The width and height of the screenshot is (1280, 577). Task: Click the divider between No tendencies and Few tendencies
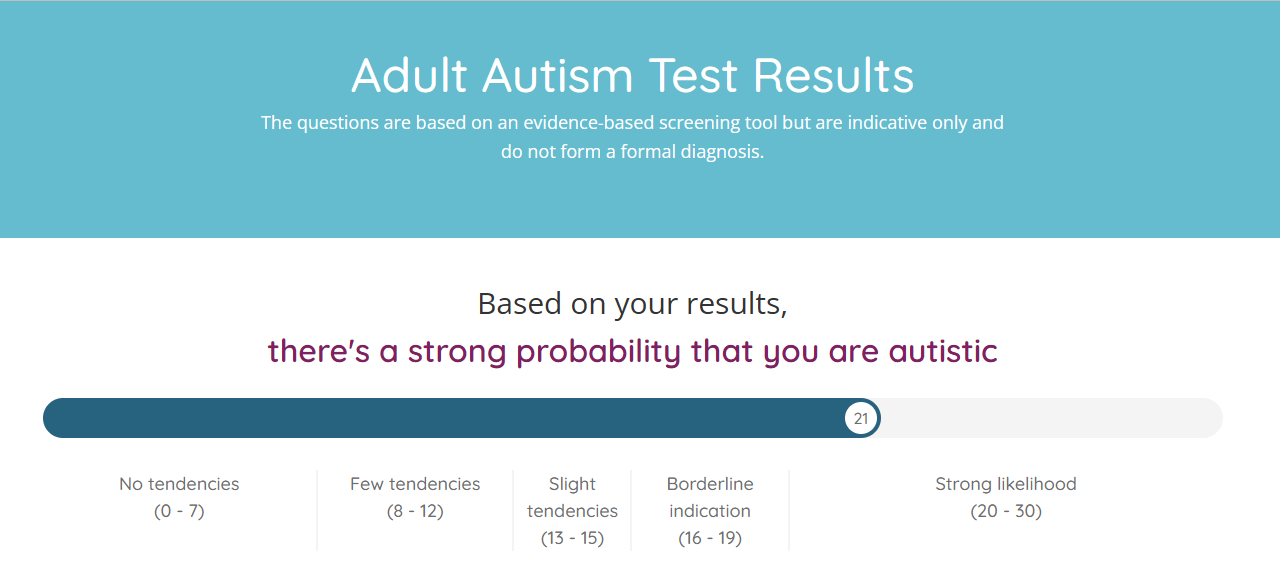(317, 510)
